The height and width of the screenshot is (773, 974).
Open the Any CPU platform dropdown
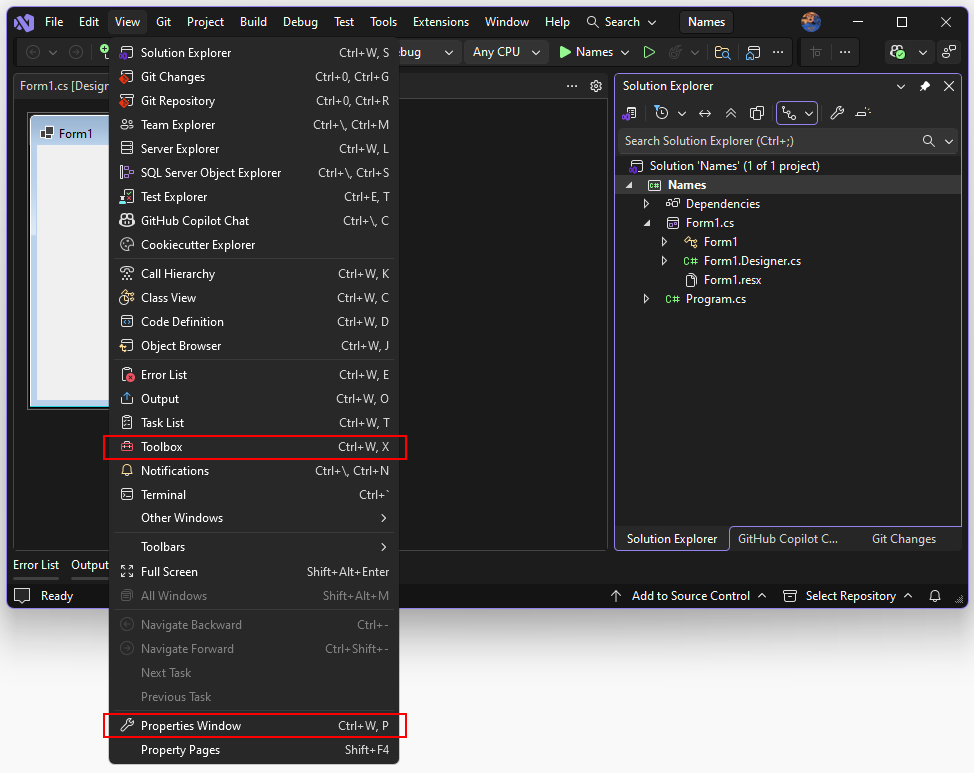(505, 51)
